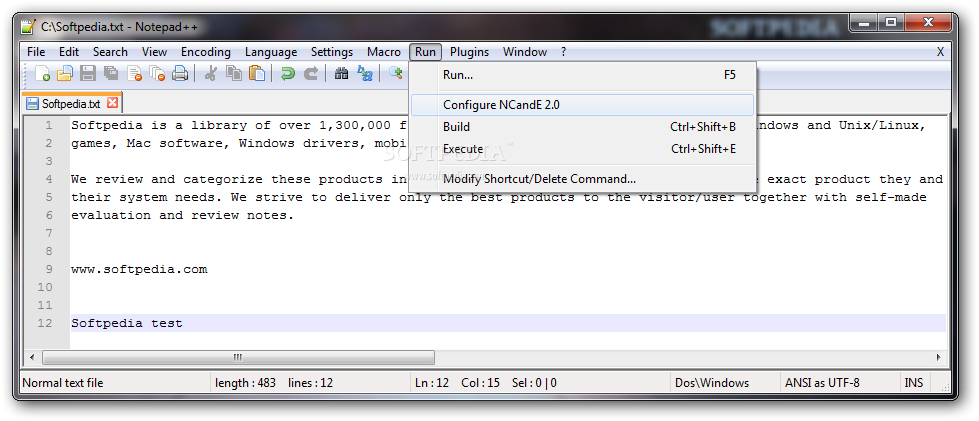Open the Window menu
Screen dimensions: 979x421
(x=525, y=52)
